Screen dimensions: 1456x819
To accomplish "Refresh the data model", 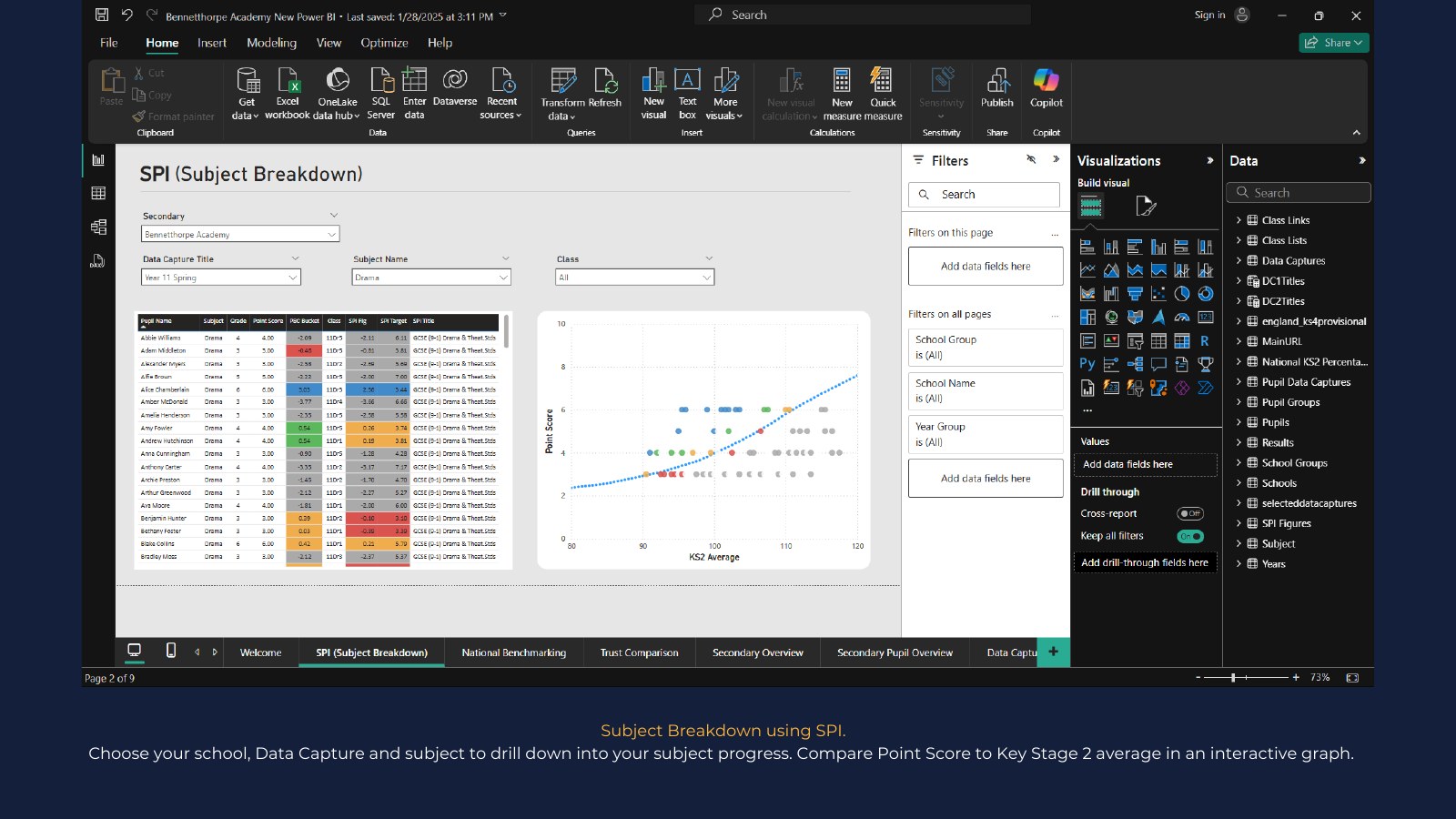I will click(x=605, y=88).
